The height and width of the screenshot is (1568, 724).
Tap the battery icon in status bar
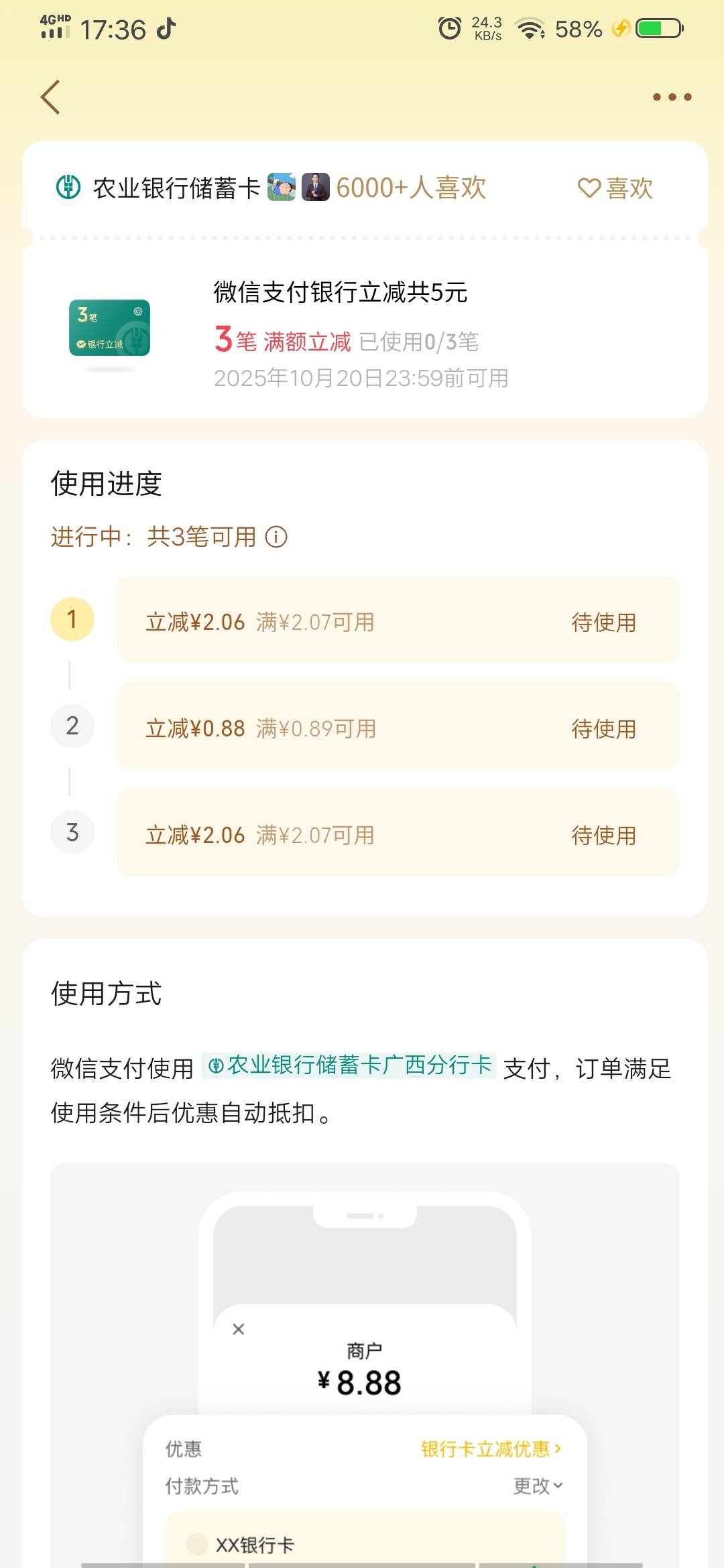coord(660,29)
